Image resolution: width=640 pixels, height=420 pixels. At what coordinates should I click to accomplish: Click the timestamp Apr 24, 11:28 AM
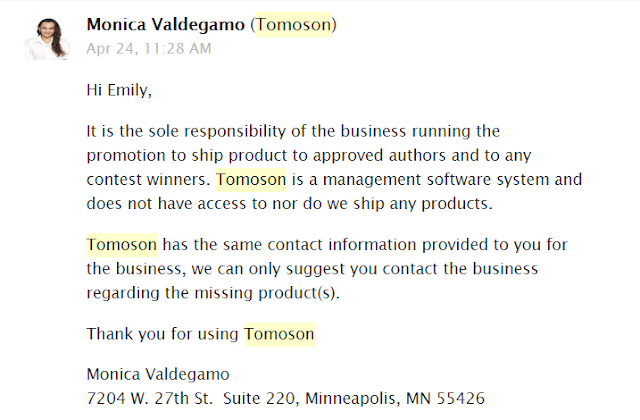click(x=149, y=49)
